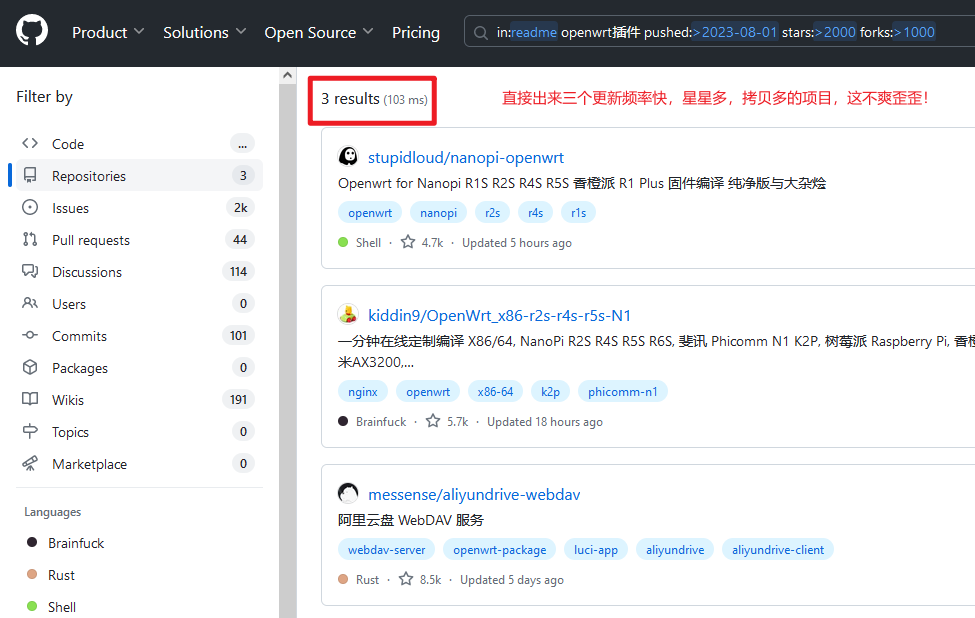The height and width of the screenshot is (618, 975).
Task: Click the r4s topic tag
Action: (x=535, y=213)
